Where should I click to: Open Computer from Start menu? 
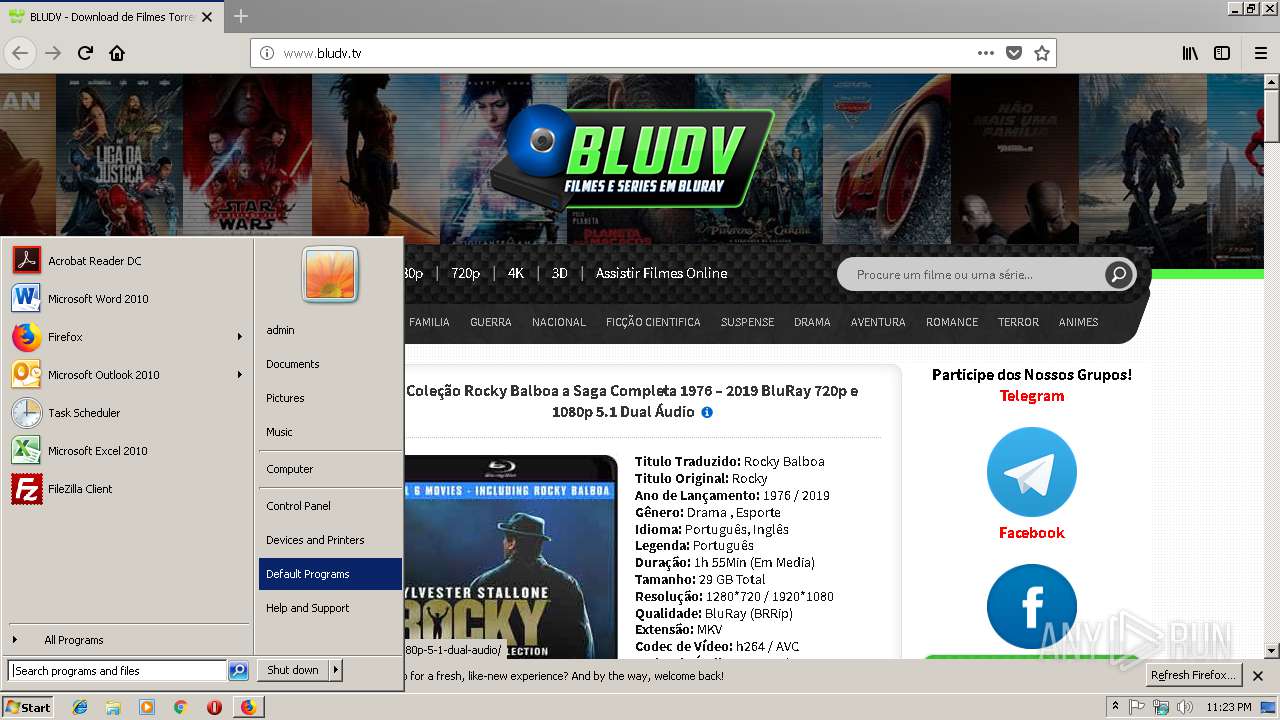click(x=330, y=469)
